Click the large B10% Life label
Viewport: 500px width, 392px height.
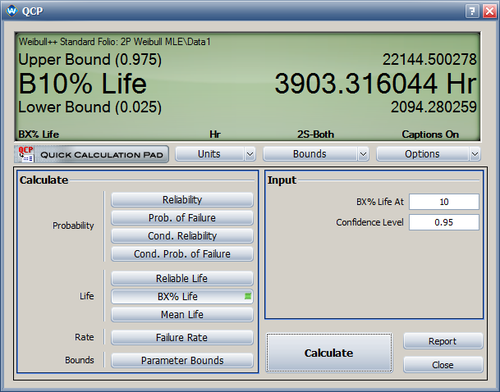point(83,83)
